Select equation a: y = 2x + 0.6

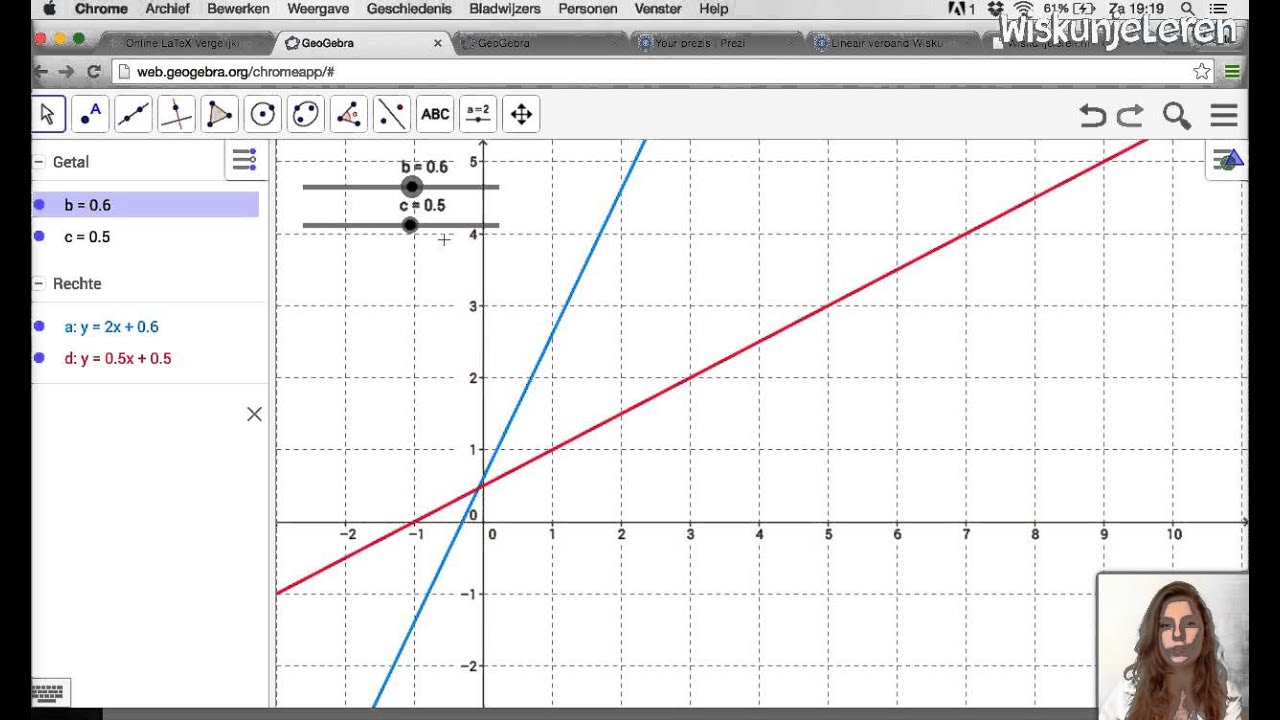[x=111, y=327]
